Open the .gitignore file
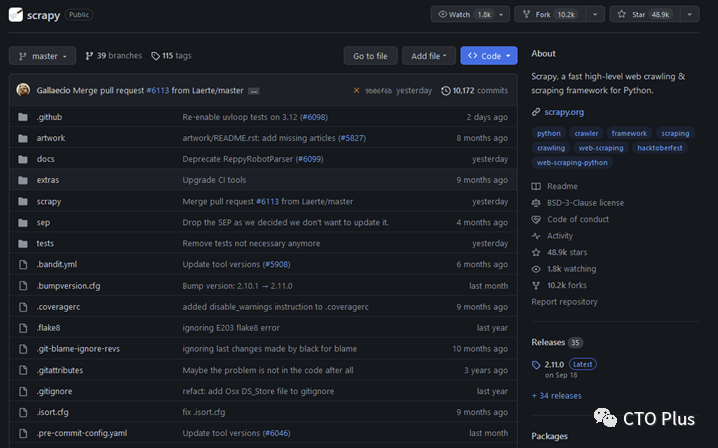This screenshot has width=718, height=448. point(54,391)
